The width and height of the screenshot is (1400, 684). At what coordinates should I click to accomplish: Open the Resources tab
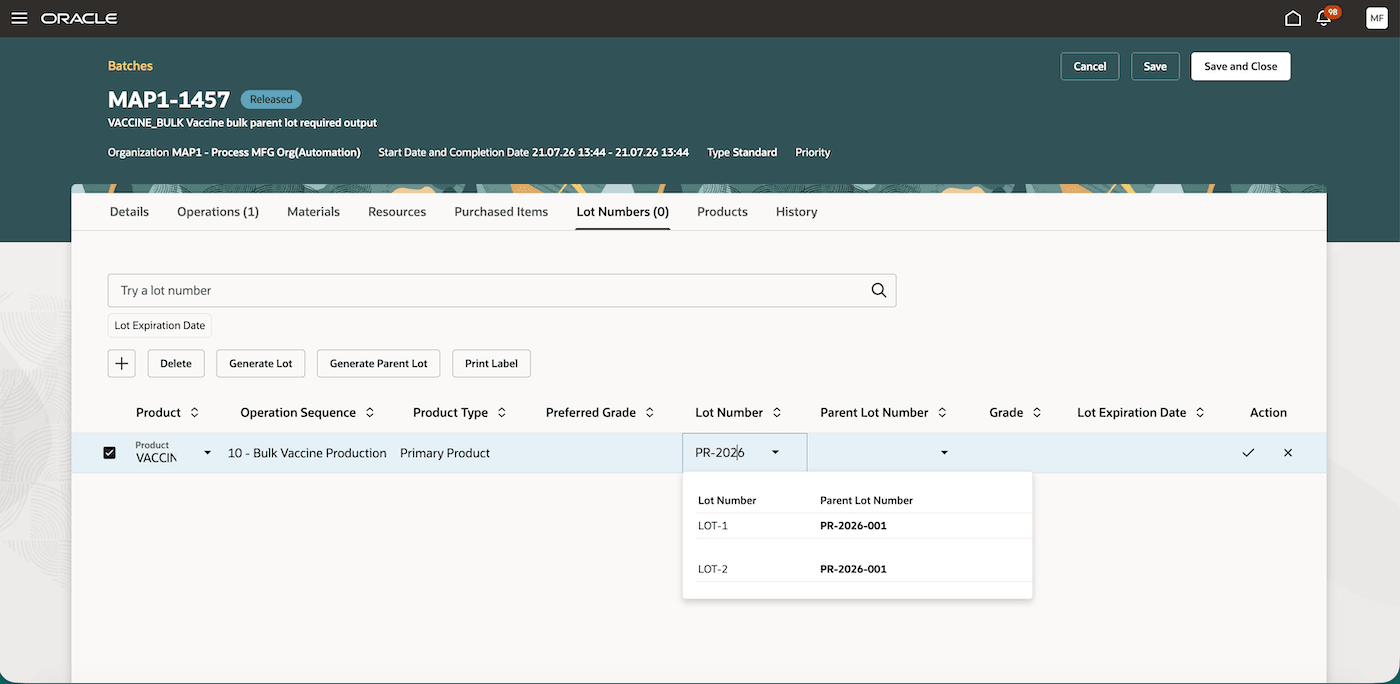click(397, 211)
